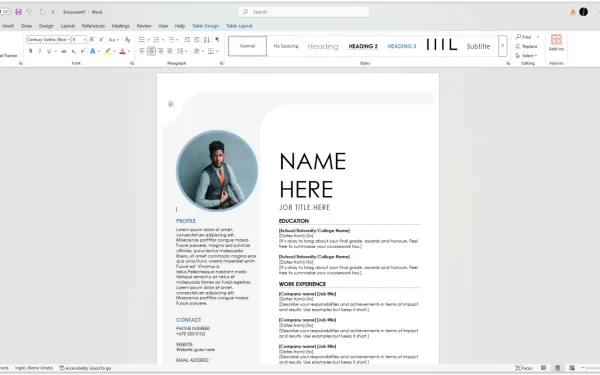Open the font name dropdown
This screenshot has width=600, height=375.
pyautogui.click(x=68, y=39)
